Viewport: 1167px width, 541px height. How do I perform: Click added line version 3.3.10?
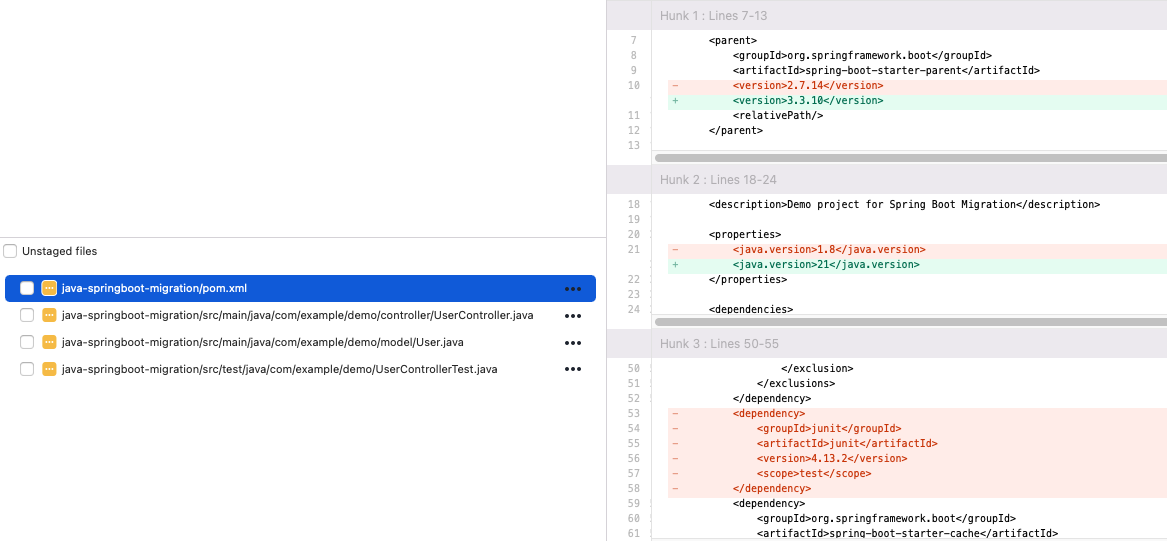click(x=917, y=100)
